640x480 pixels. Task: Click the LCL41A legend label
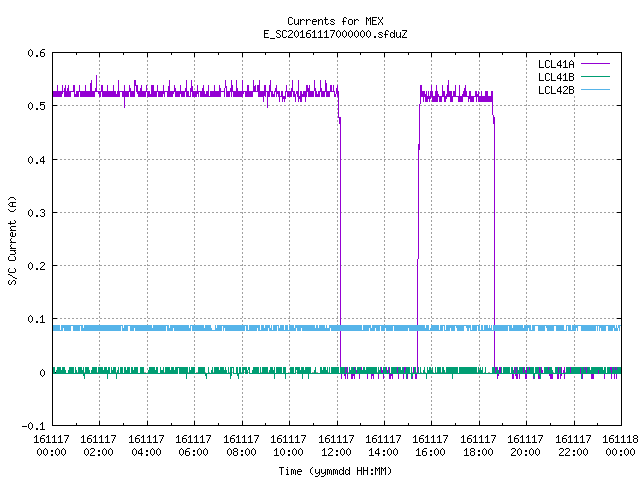pos(556,64)
